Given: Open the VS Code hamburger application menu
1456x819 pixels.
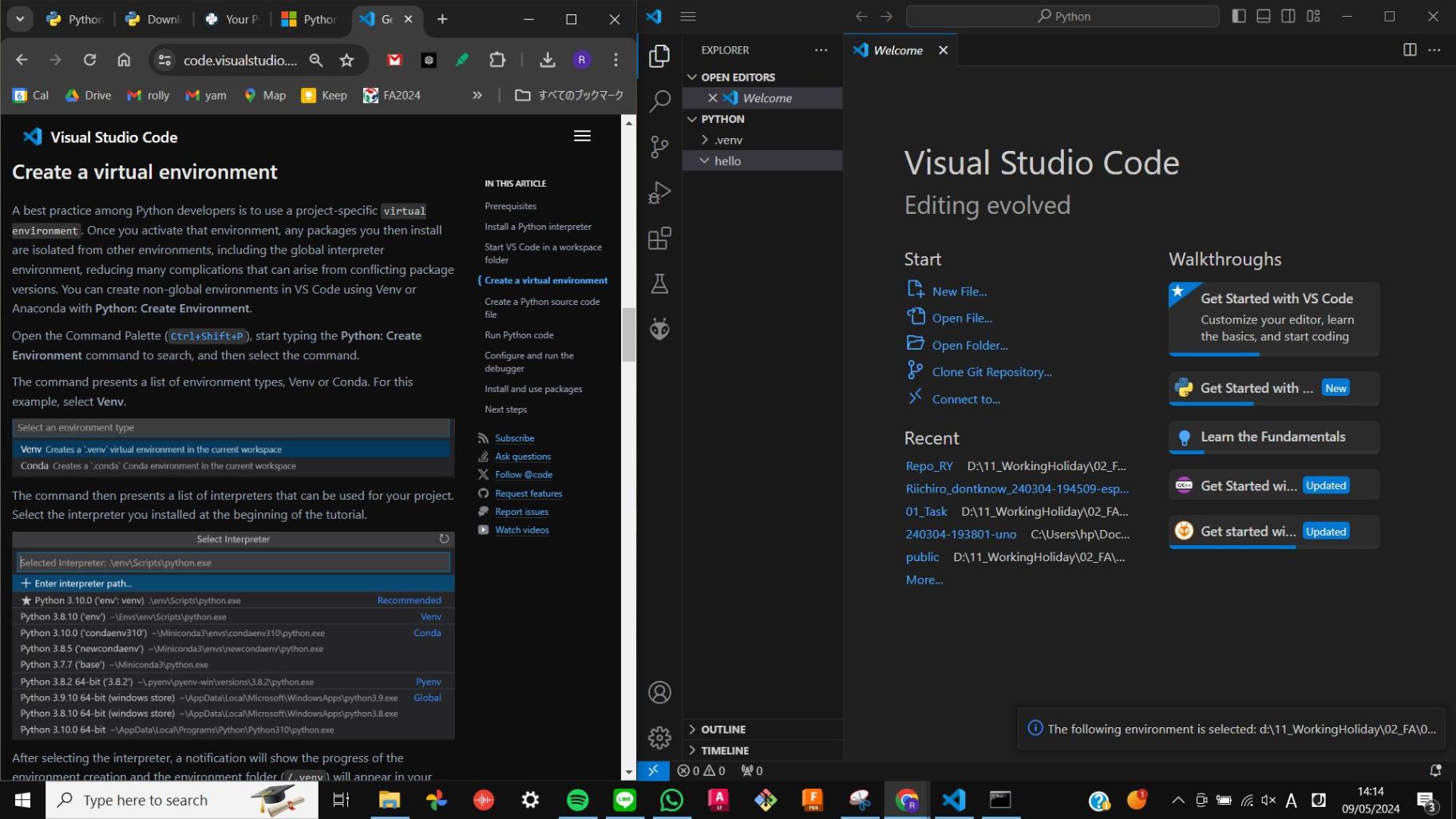Looking at the screenshot, I should (688, 16).
